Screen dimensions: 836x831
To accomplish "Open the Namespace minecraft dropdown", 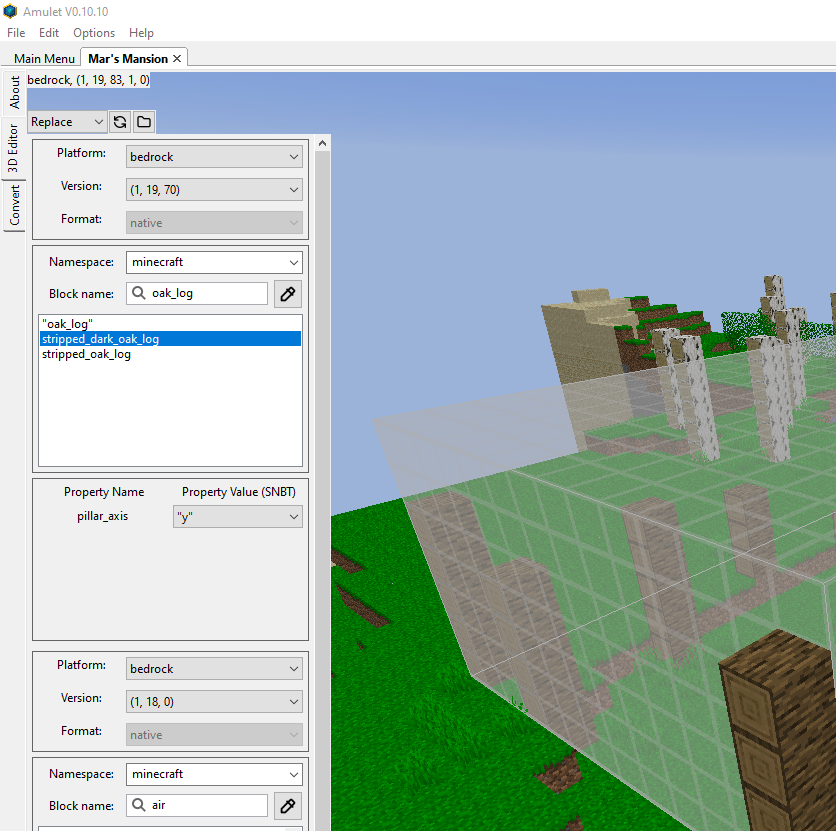I will point(214,261).
